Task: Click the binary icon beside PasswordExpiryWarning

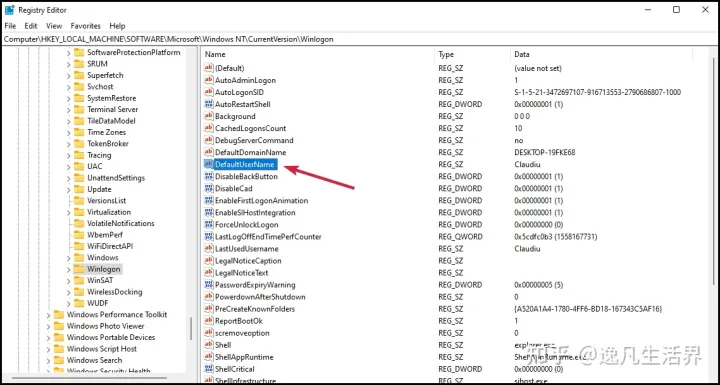Action: [x=209, y=285]
